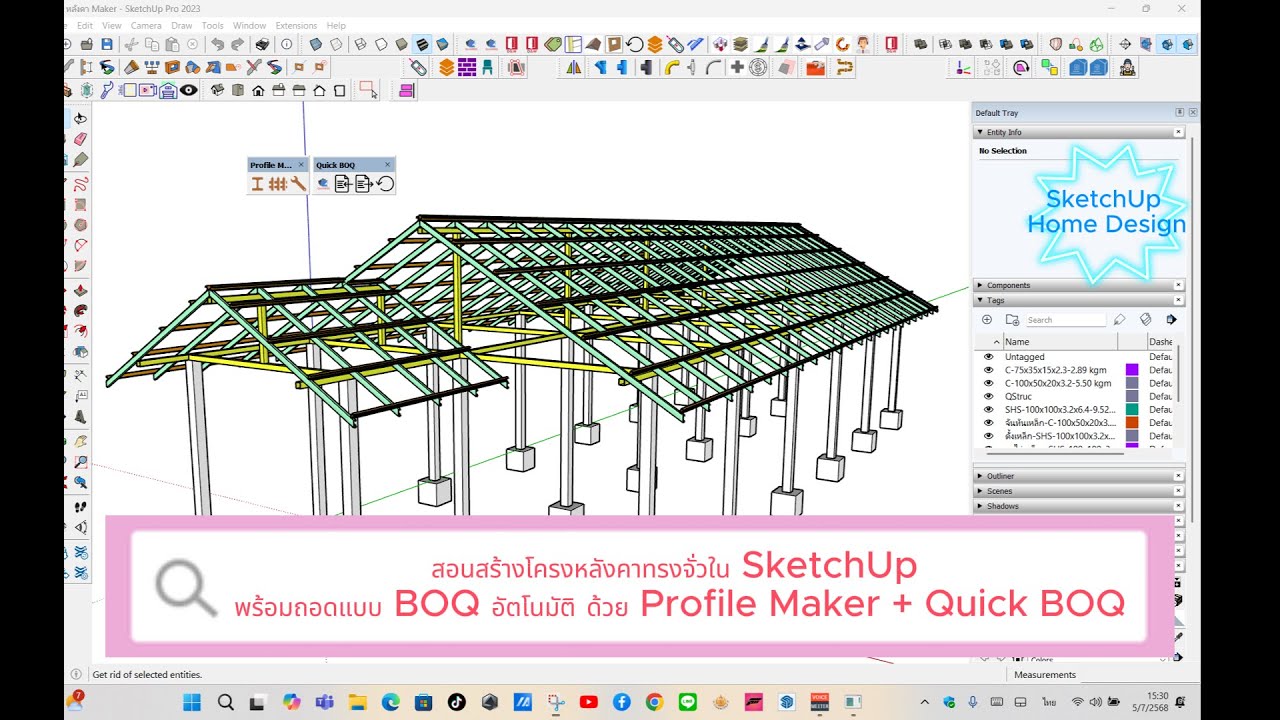This screenshot has width=1280, height=720.
Task: Click orange color swatch of จันทันเหล็ก tag
Action: click(1132, 422)
